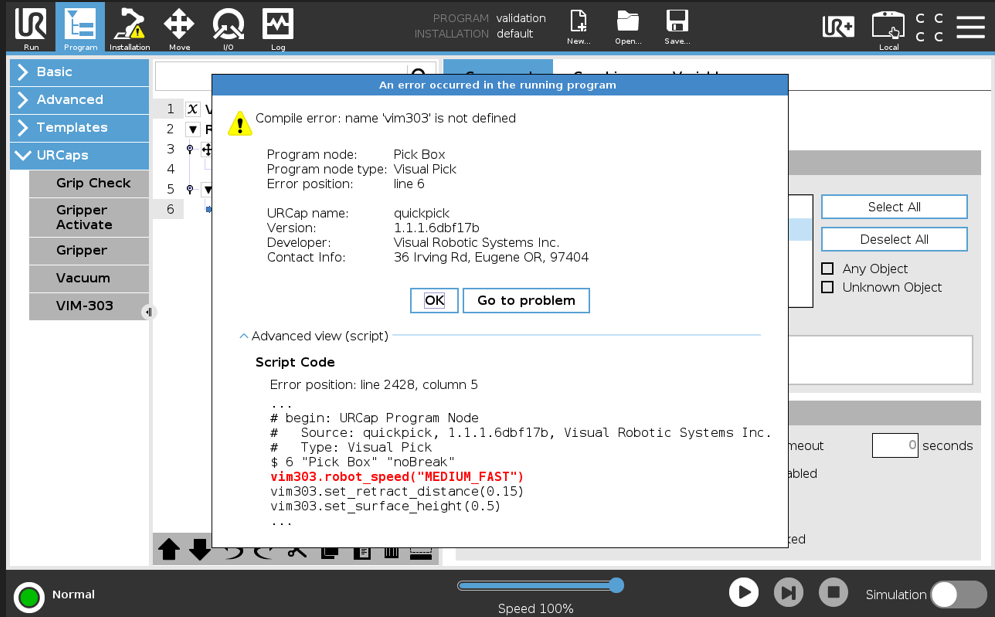Screen dimensions: 995x617
Task: Collapse the URCaps node category
Action: [x=79, y=156]
